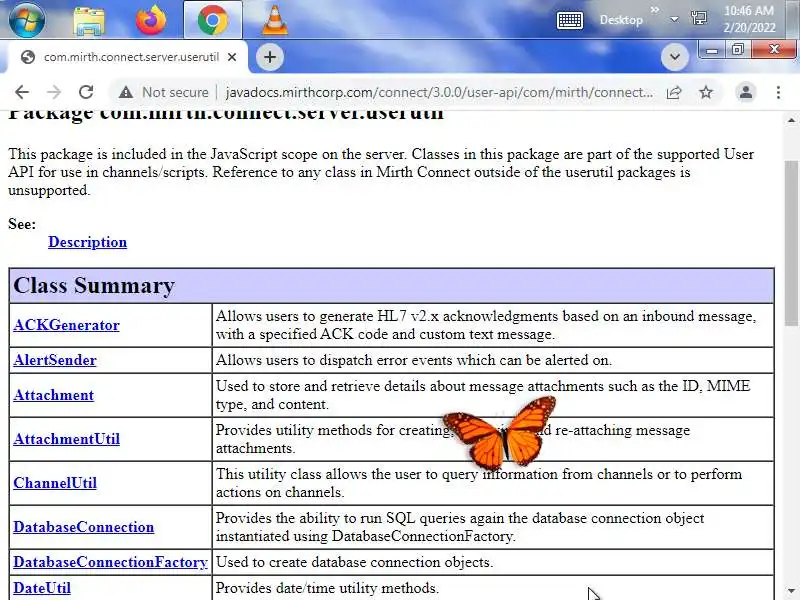Open the DateUtil class link
800x600 pixels.
42,588
